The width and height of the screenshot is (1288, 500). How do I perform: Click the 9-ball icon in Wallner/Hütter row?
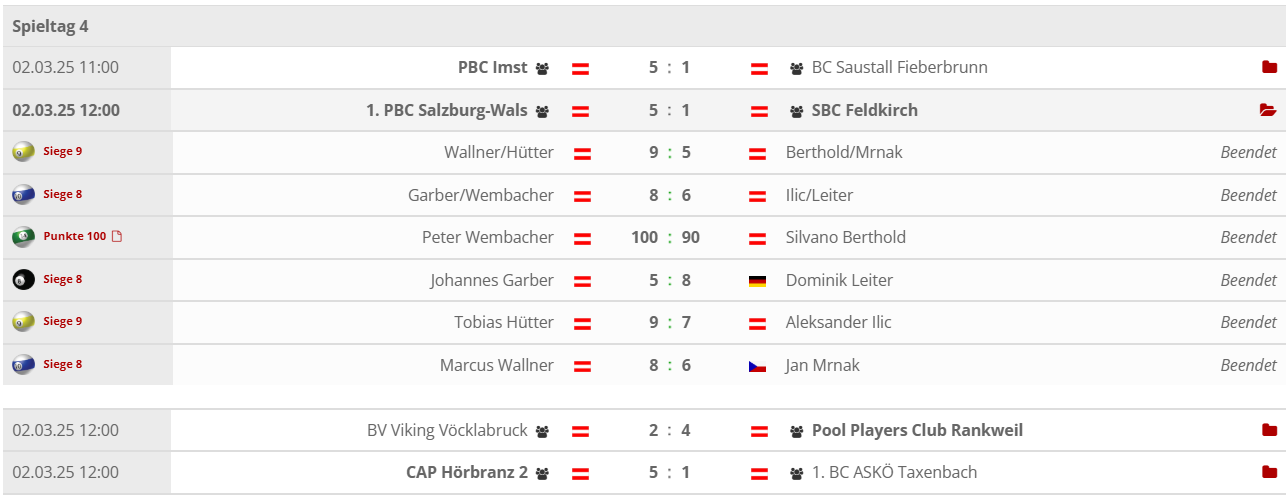coord(23,152)
